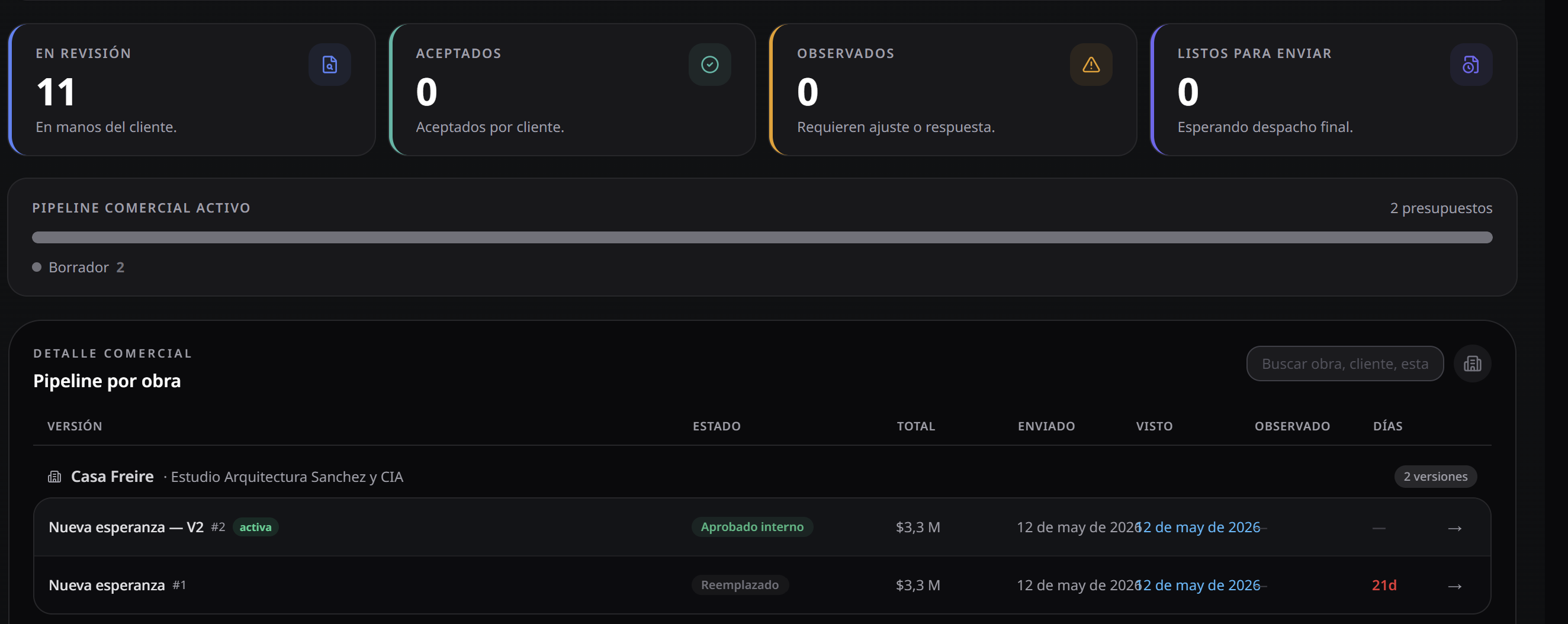Open Nueva esperanza #1 version
The width and height of the screenshot is (1568, 624).
[107, 585]
